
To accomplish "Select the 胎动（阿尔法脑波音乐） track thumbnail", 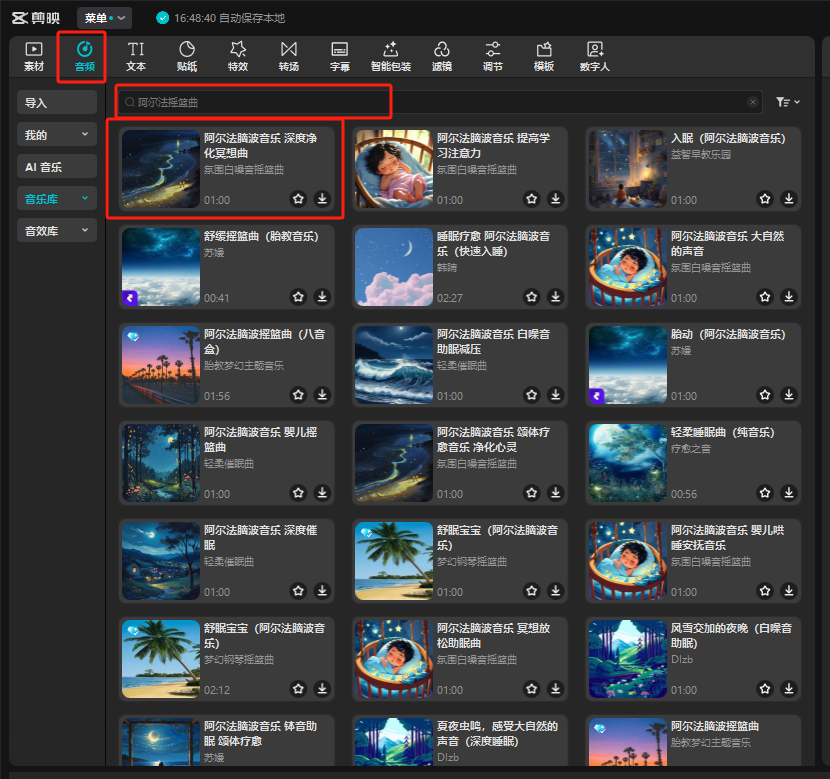I will pos(628,364).
